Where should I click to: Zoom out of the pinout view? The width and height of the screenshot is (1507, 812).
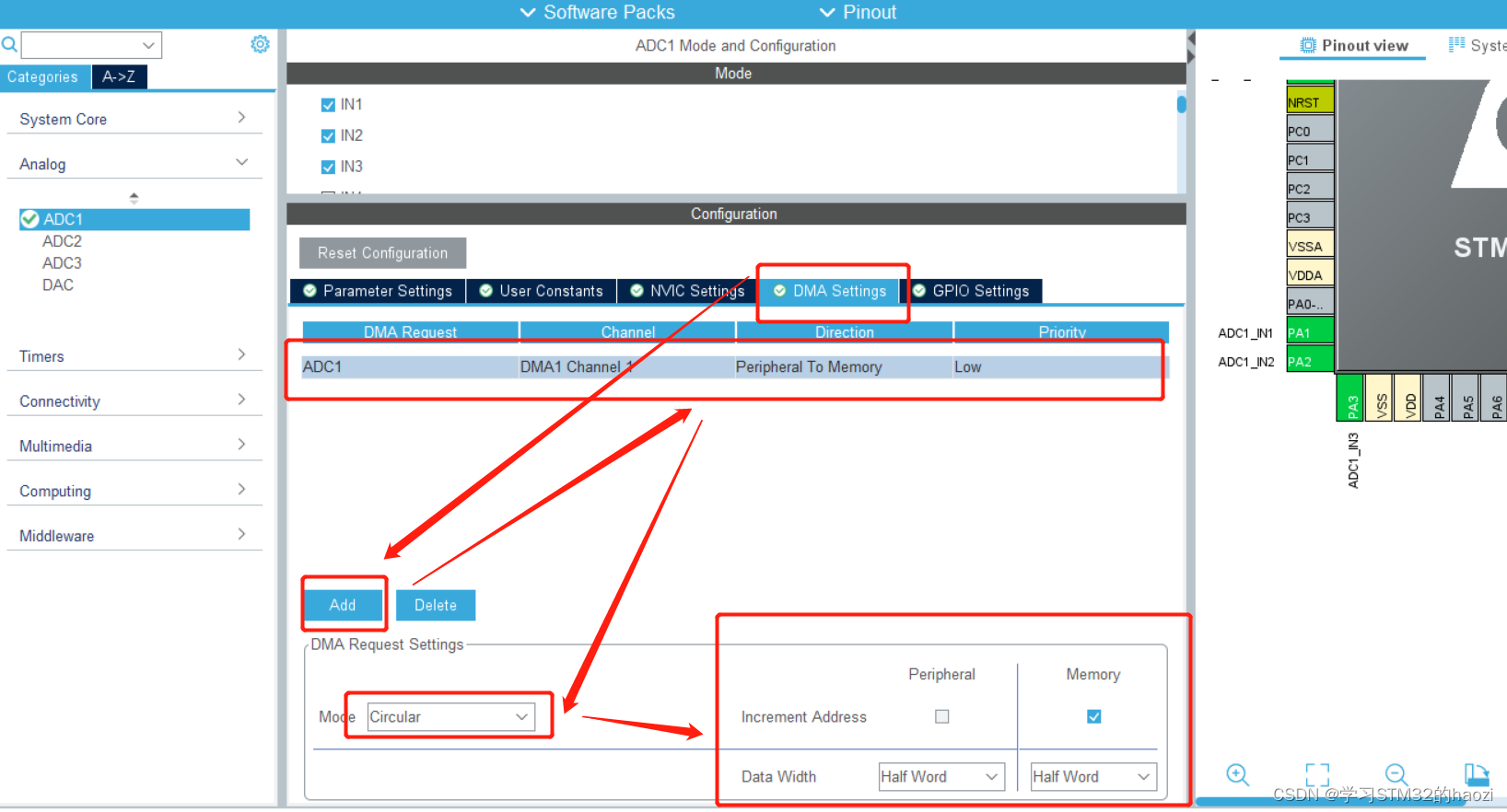[1396, 775]
